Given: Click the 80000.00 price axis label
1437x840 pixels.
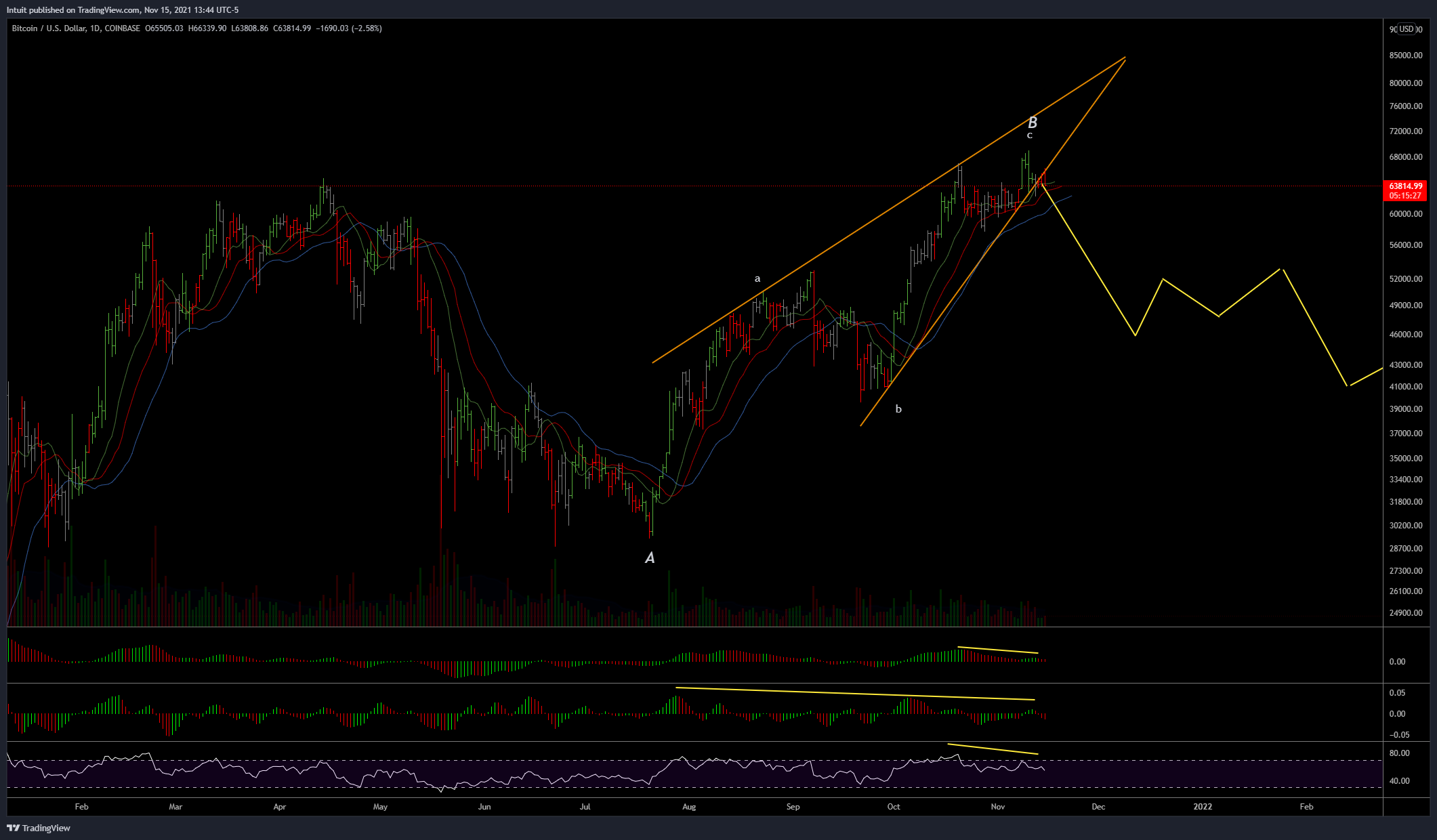Looking at the screenshot, I should point(1406,83).
